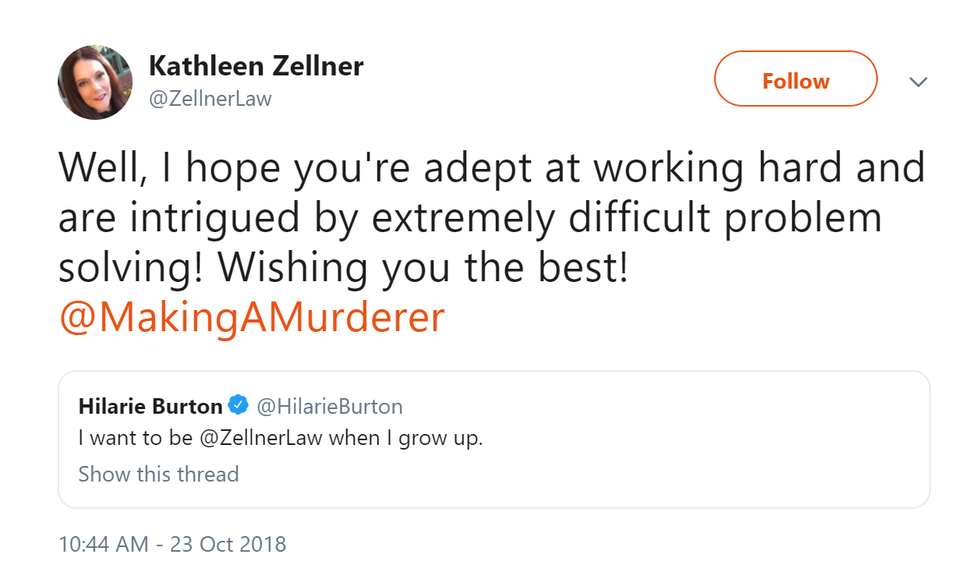Open the Kathleen Zellner display name link
Image resolution: width=980 pixels, height=571 pixels.
pyautogui.click(x=255, y=67)
